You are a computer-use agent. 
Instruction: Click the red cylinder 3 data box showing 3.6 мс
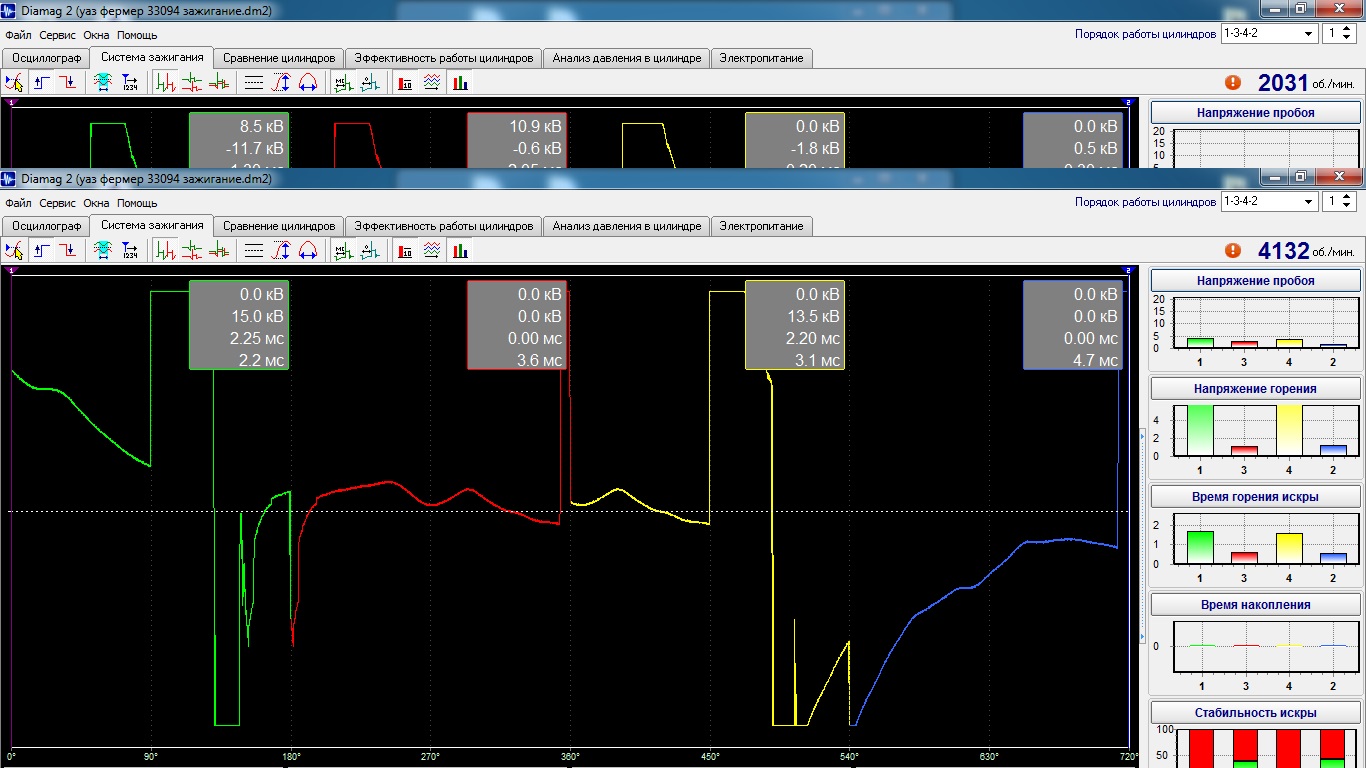pos(517,325)
